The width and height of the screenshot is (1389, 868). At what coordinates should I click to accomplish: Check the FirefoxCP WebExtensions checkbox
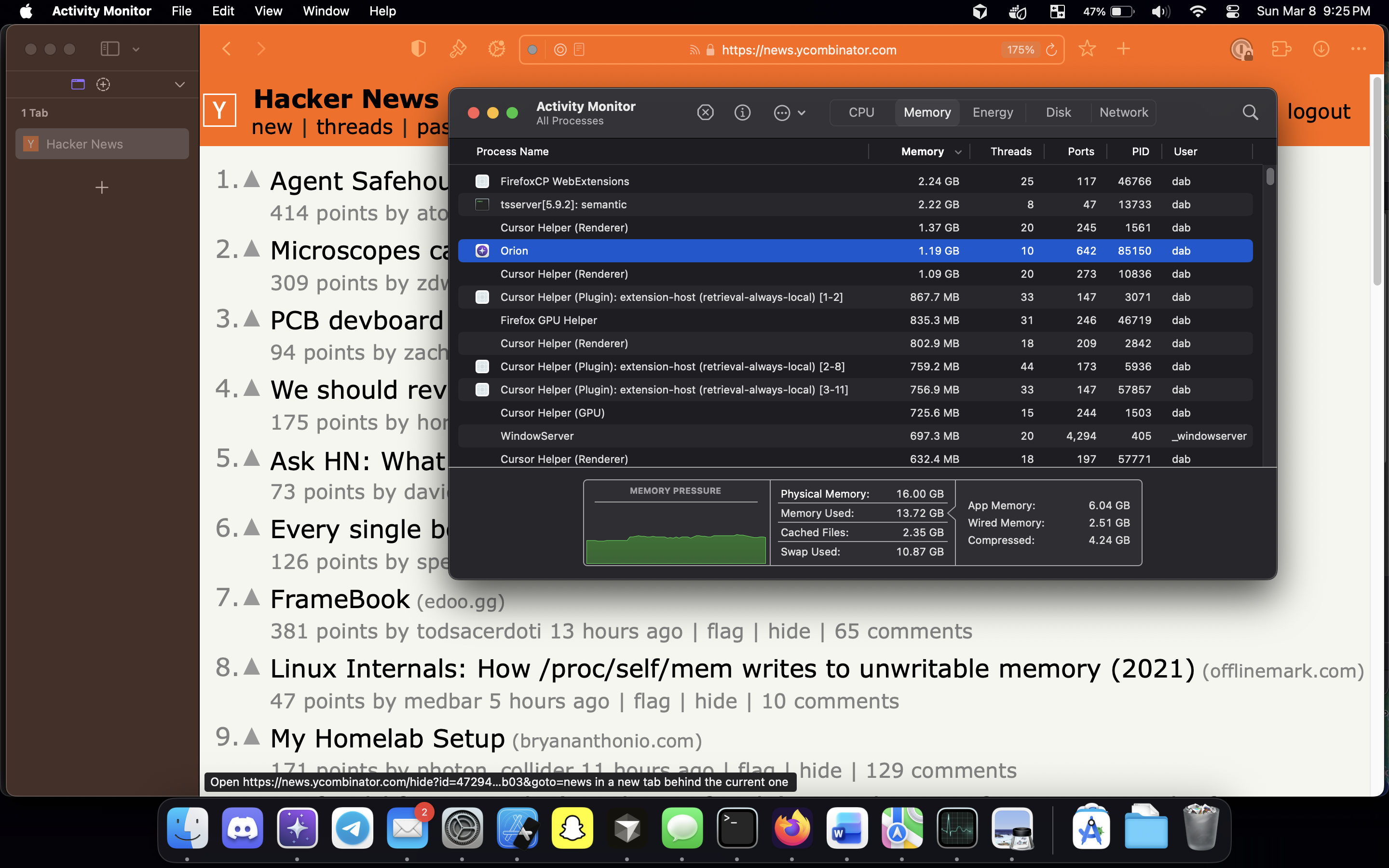[481, 181]
